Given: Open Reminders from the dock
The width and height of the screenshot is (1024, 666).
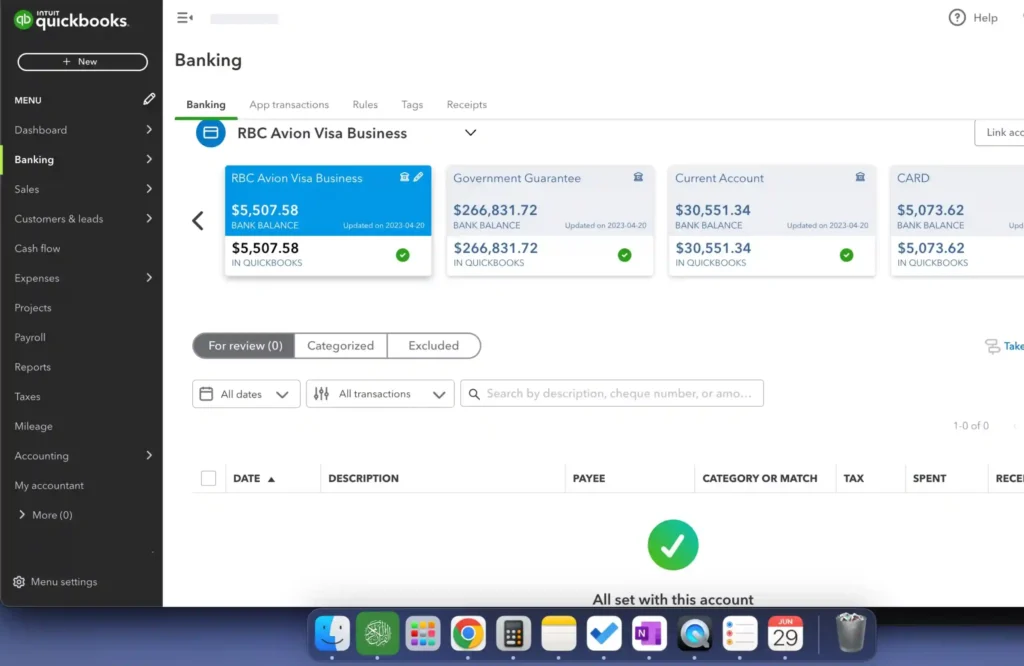Looking at the screenshot, I should (x=739, y=633).
